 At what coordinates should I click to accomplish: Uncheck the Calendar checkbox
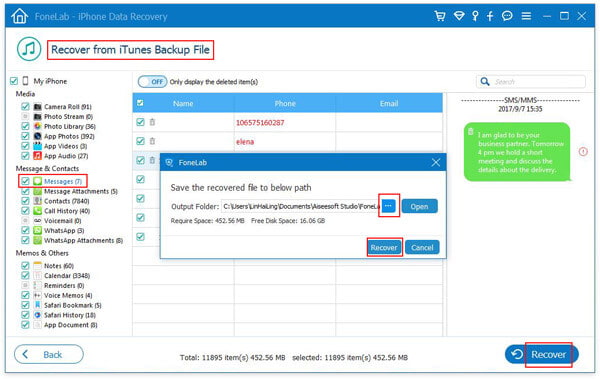[x=25, y=275]
